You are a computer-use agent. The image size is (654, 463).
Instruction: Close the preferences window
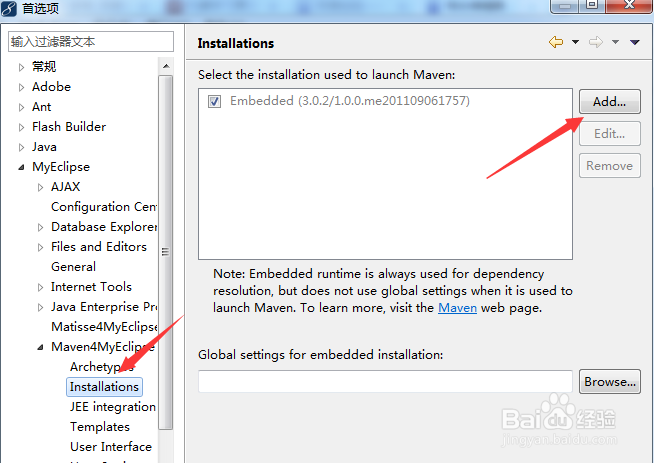coord(629,6)
